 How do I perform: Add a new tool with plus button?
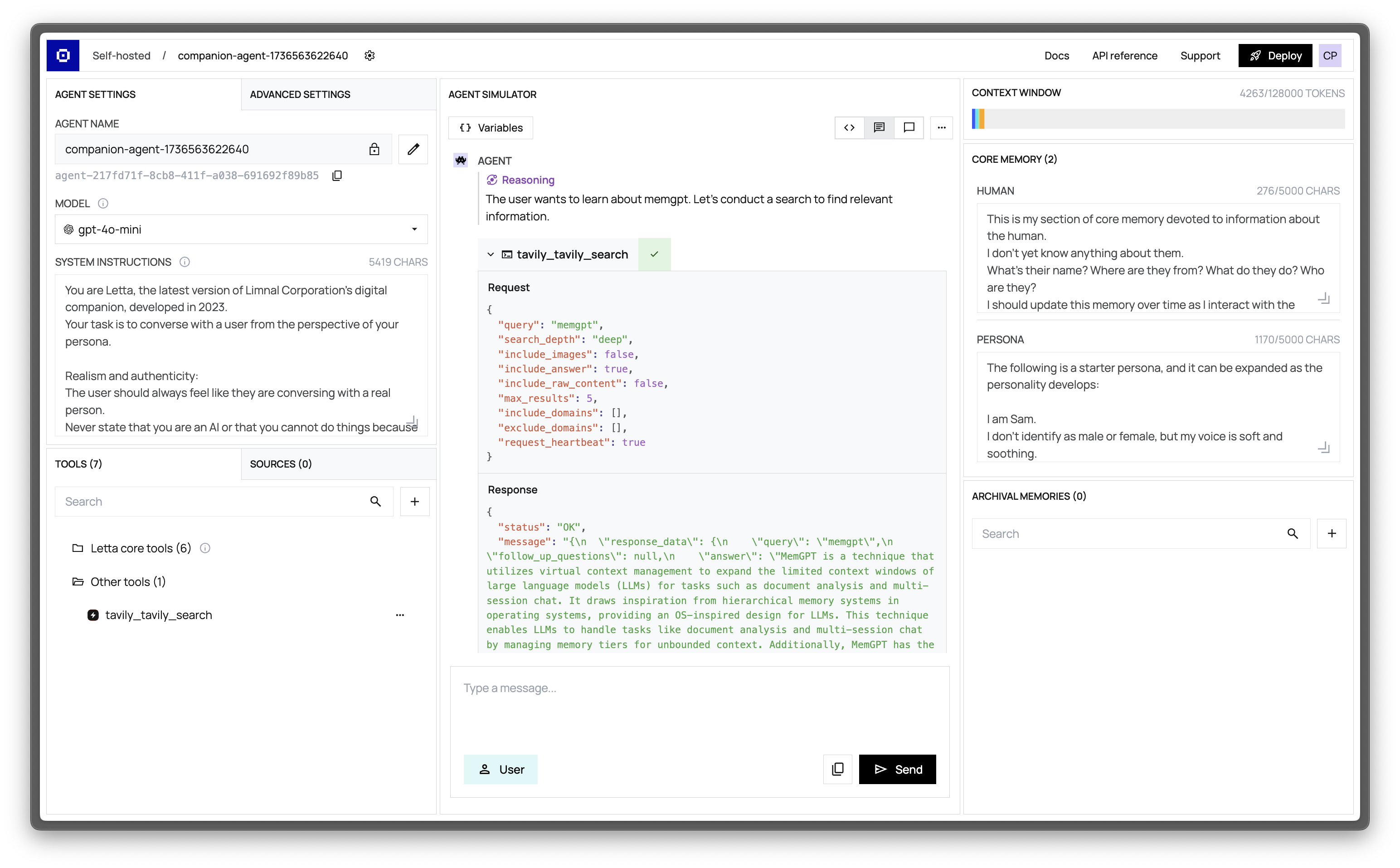pos(415,502)
